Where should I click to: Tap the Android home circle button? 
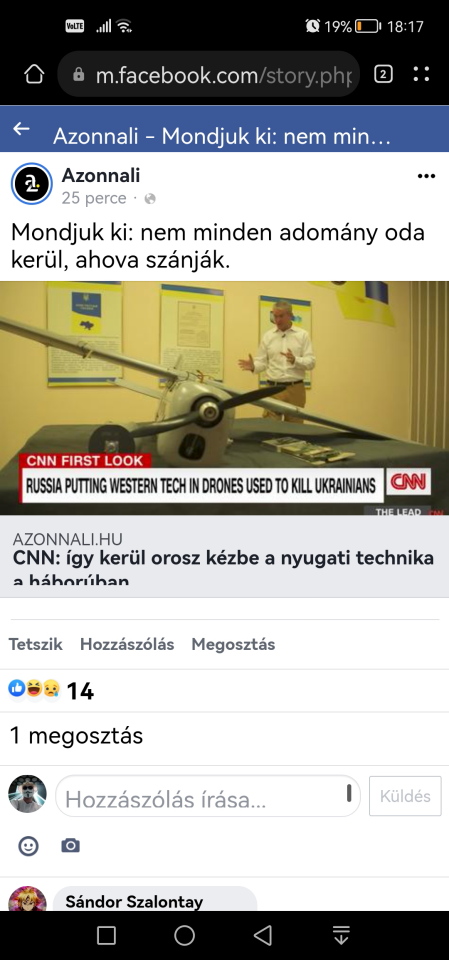click(x=184, y=935)
